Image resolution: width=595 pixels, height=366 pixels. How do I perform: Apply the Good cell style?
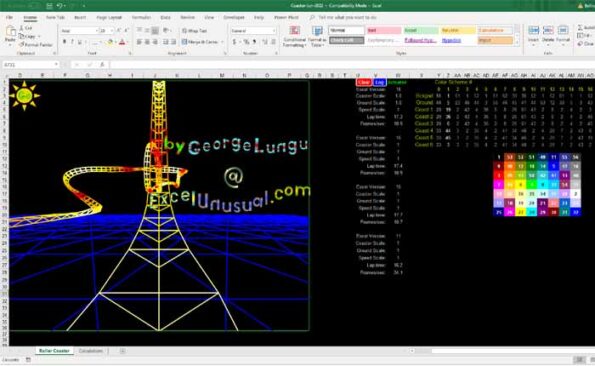(421, 30)
